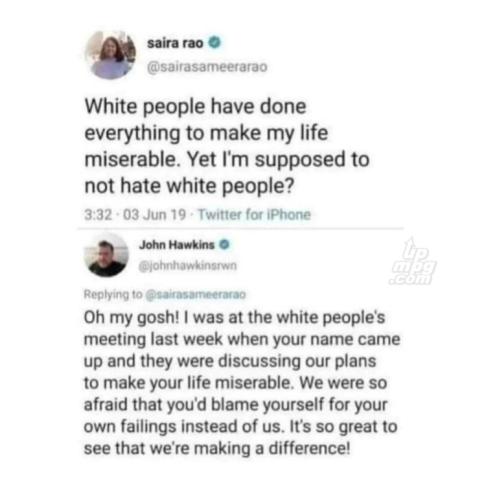Click the line "miserable. Yet I'm supposed to"
Viewport: 484px width, 500px height.
227,159
